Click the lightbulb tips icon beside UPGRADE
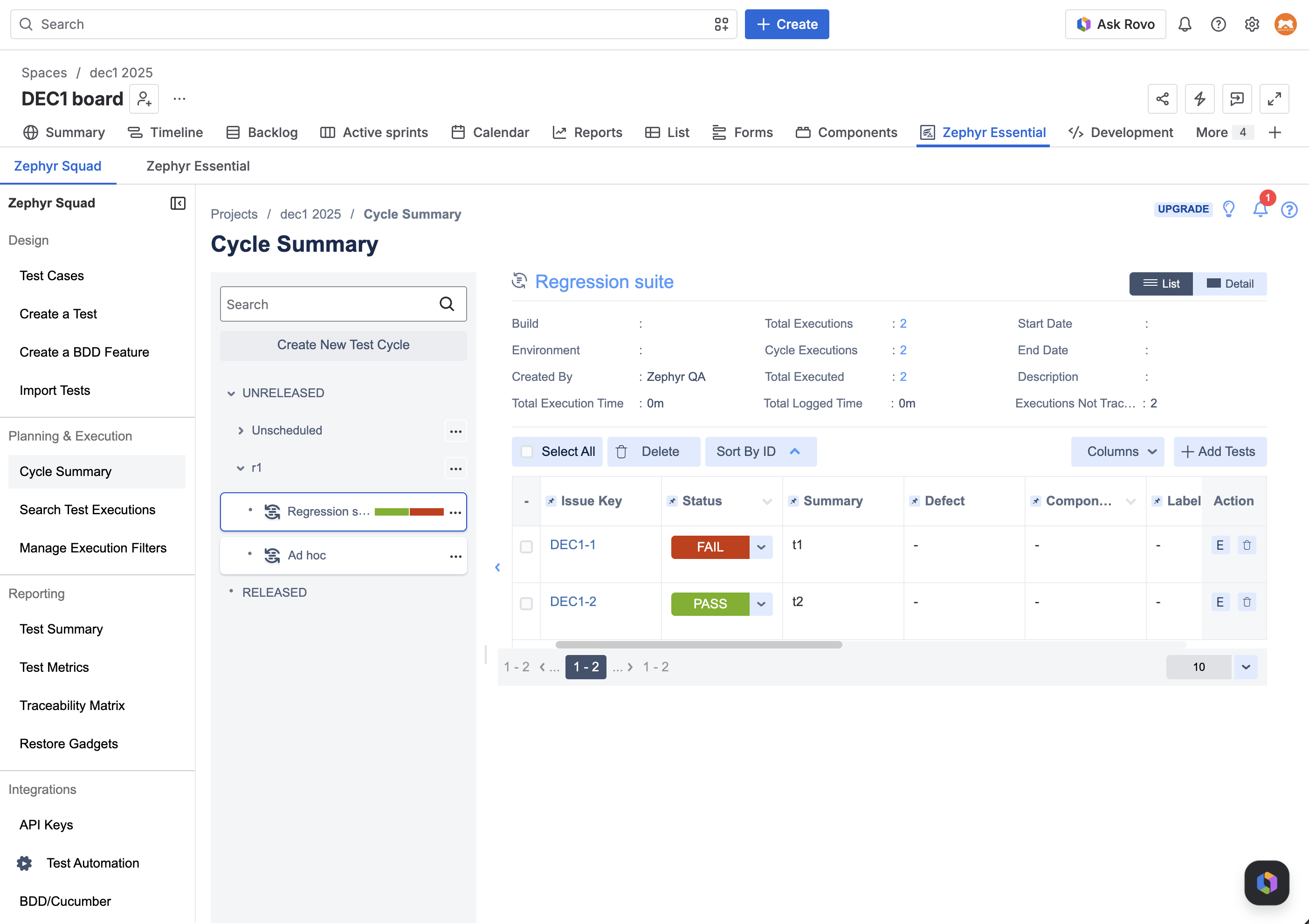The width and height of the screenshot is (1309, 924). [x=1229, y=209]
